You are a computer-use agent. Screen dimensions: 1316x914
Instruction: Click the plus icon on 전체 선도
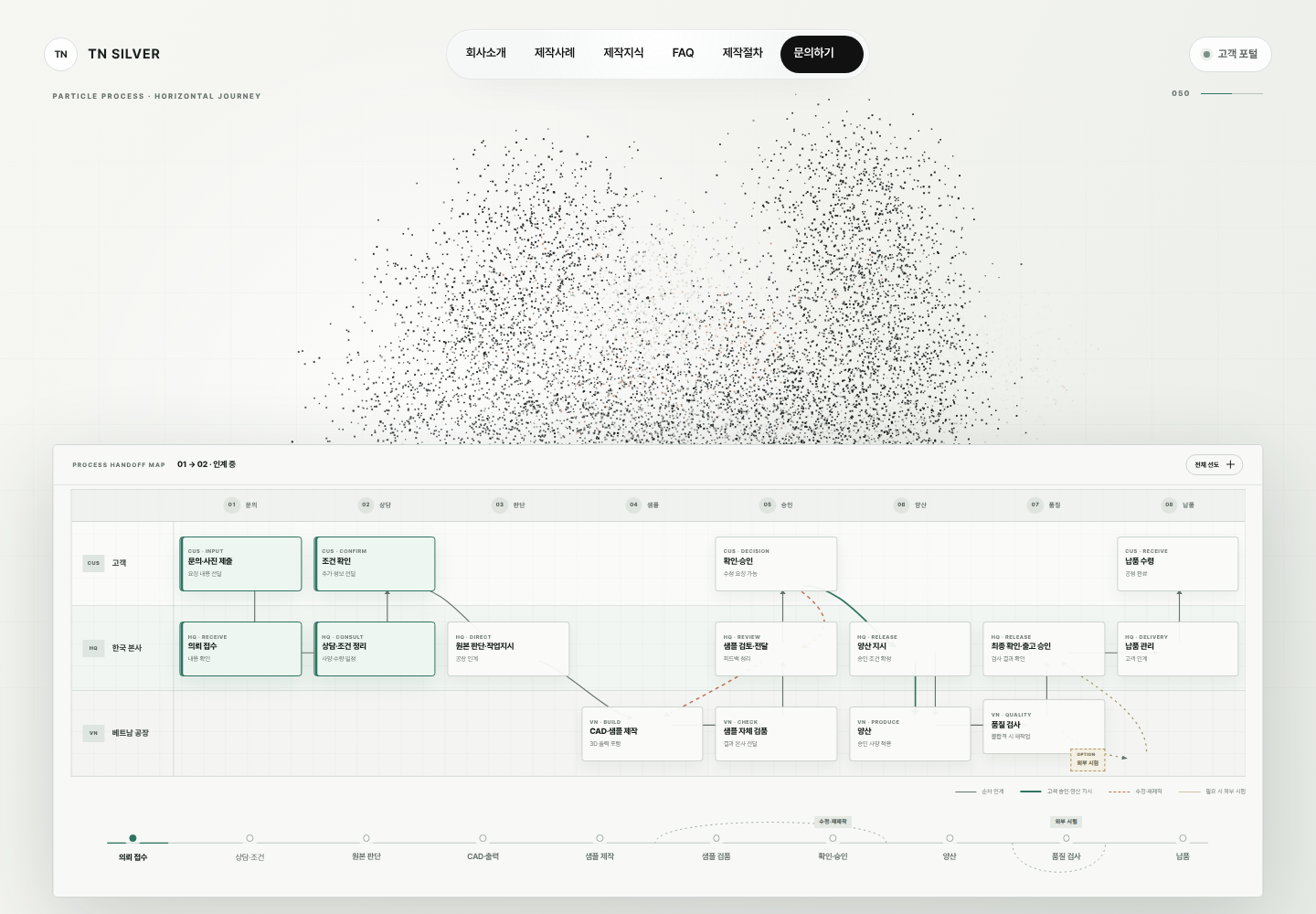(1230, 464)
